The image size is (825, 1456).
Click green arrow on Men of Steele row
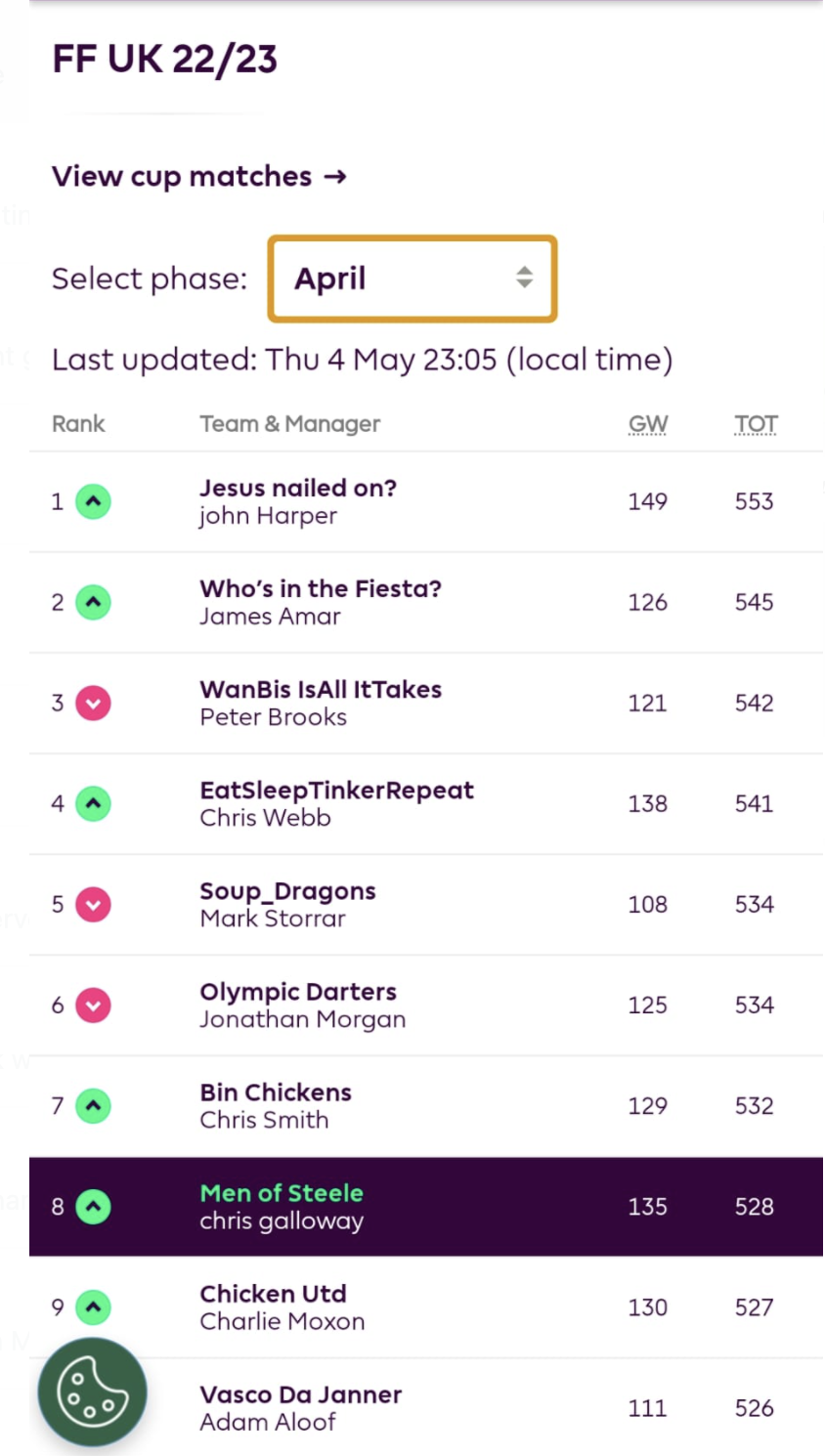(94, 1207)
